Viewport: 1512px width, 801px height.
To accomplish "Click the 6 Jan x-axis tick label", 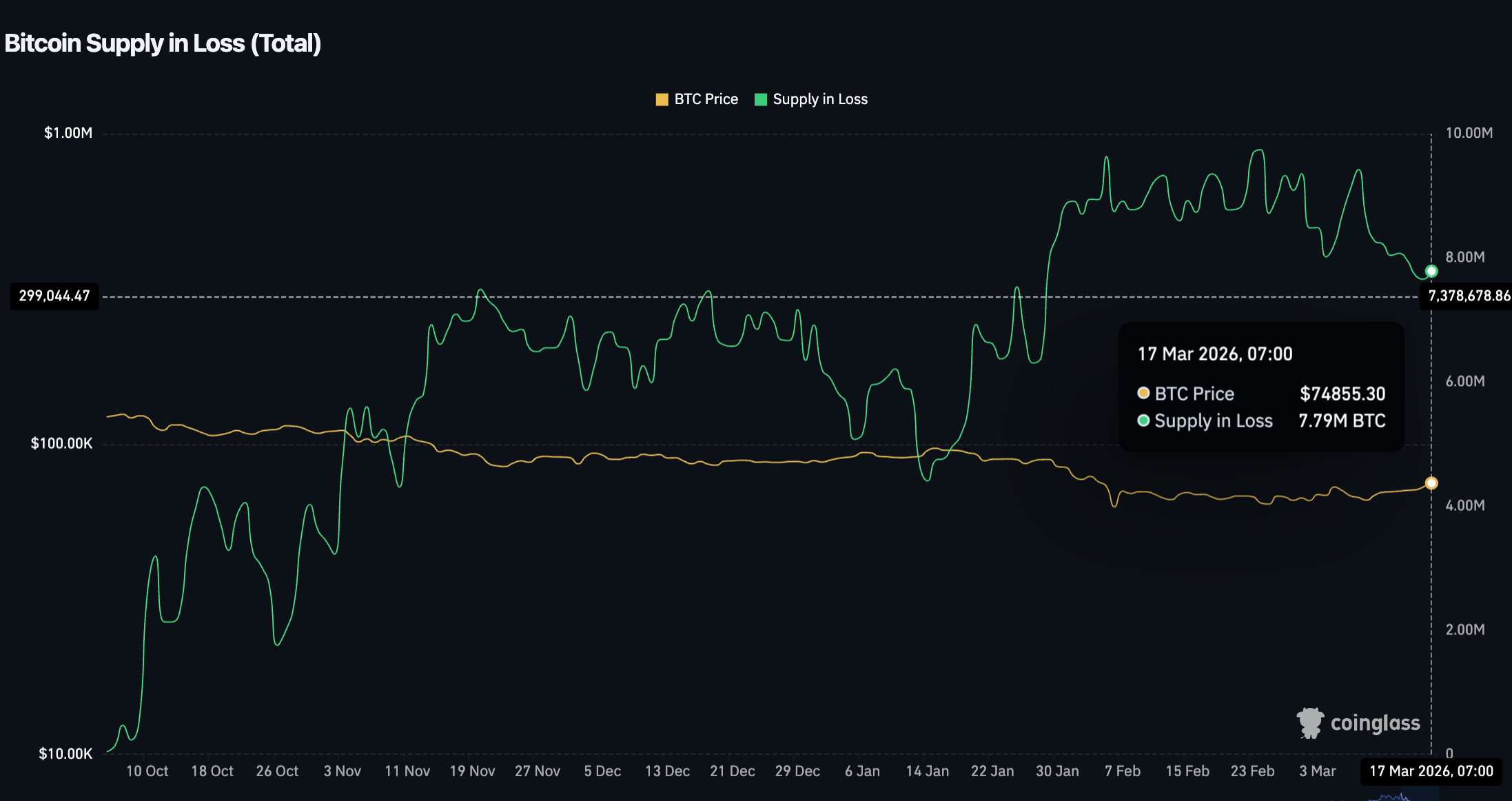I will tap(862, 771).
